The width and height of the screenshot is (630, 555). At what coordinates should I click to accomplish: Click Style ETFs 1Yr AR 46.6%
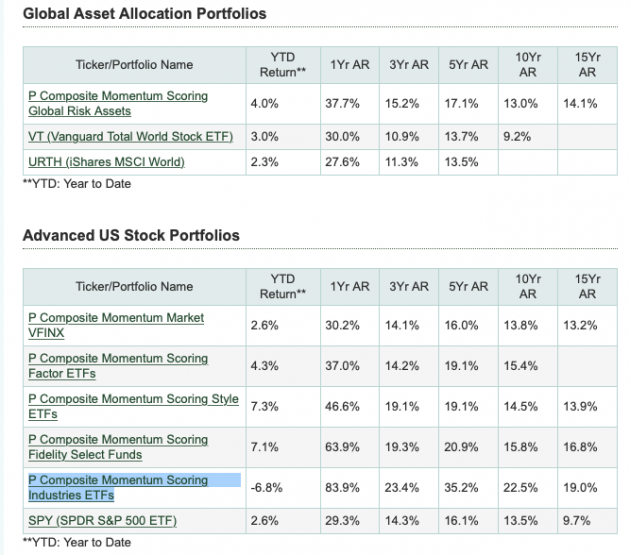(342, 406)
